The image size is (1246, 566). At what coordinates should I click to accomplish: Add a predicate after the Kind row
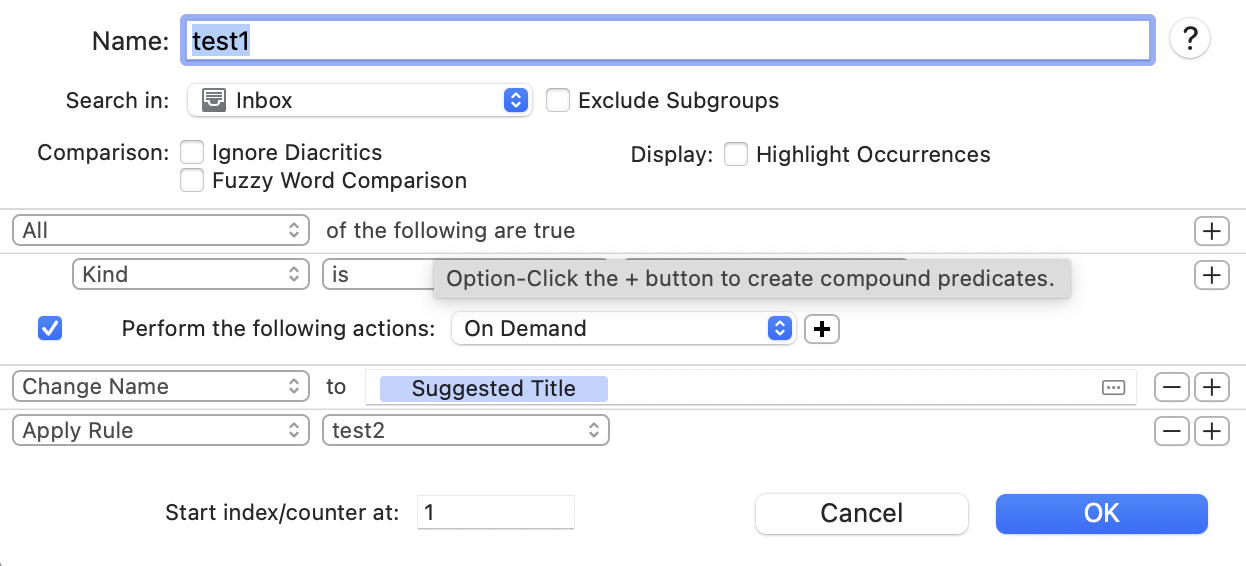pos(1211,274)
